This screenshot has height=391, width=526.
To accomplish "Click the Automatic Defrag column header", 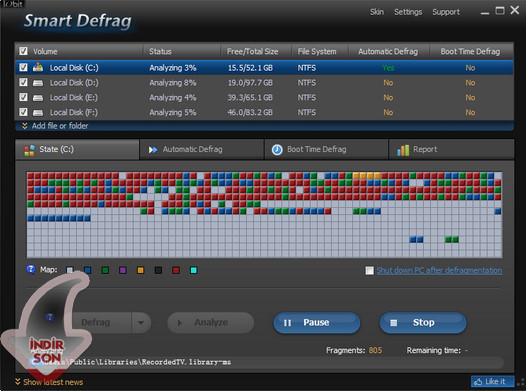I will click(389, 51).
